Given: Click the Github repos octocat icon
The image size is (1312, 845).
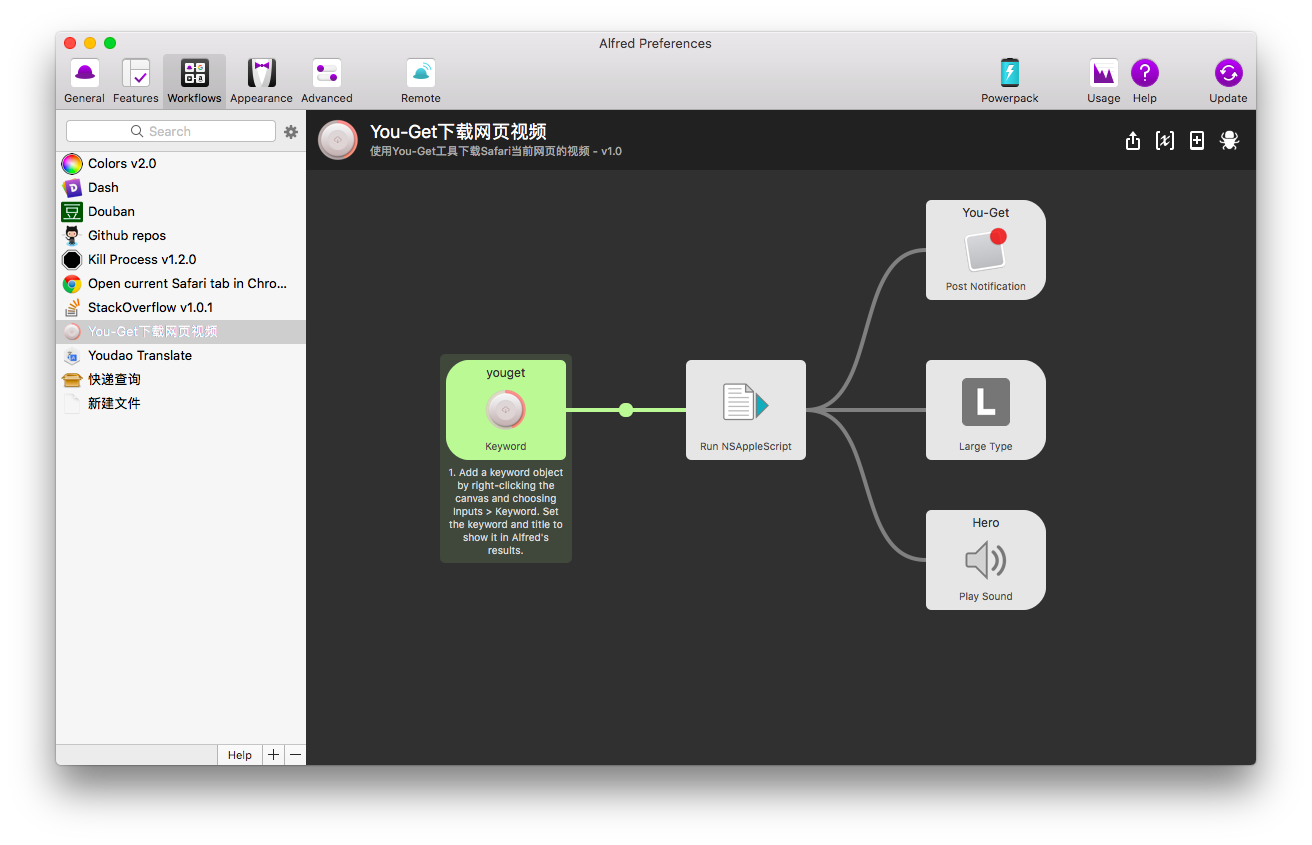Looking at the screenshot, I should click(x=72, y=236).
